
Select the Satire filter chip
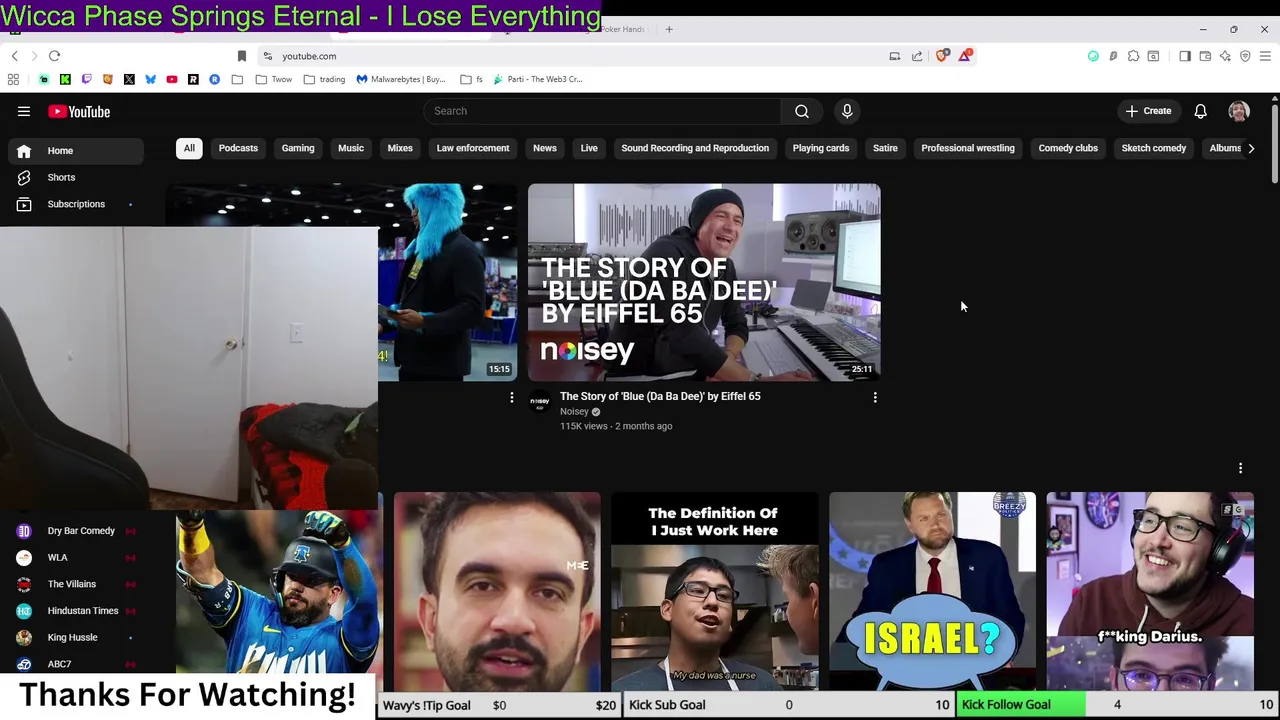(x=885, y=148)
